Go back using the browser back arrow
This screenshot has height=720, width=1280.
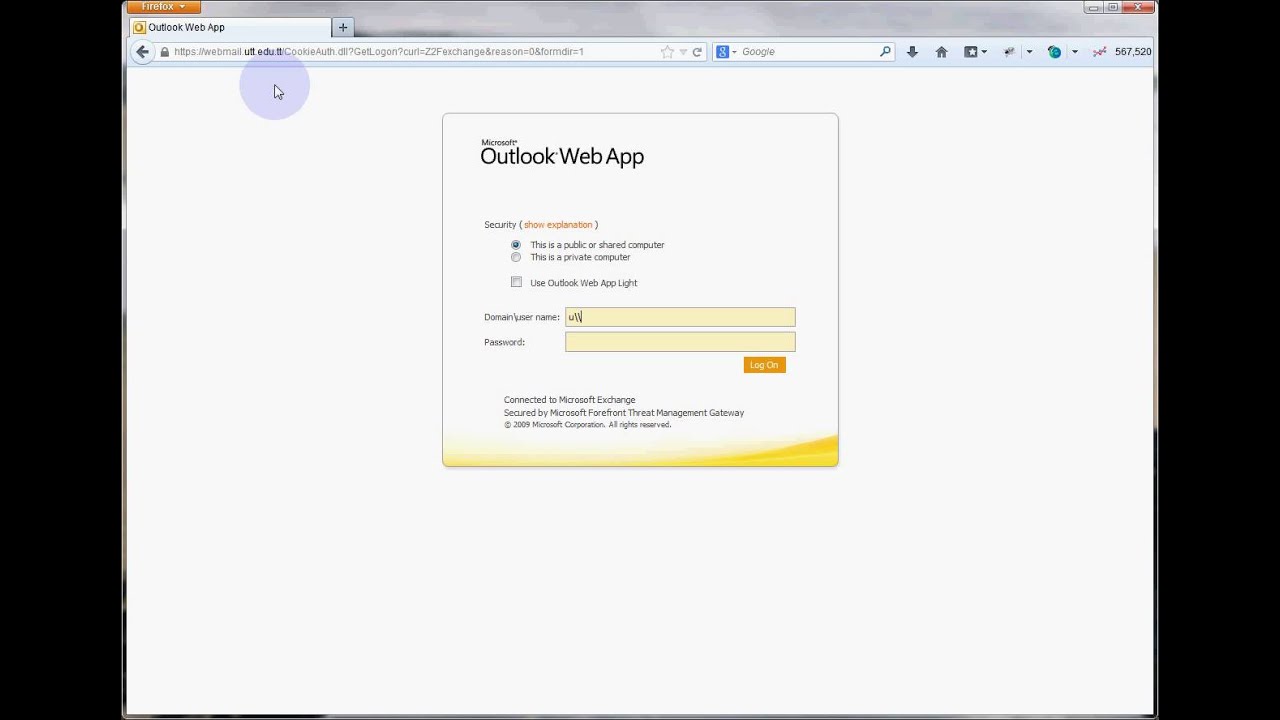click(142, 52)
